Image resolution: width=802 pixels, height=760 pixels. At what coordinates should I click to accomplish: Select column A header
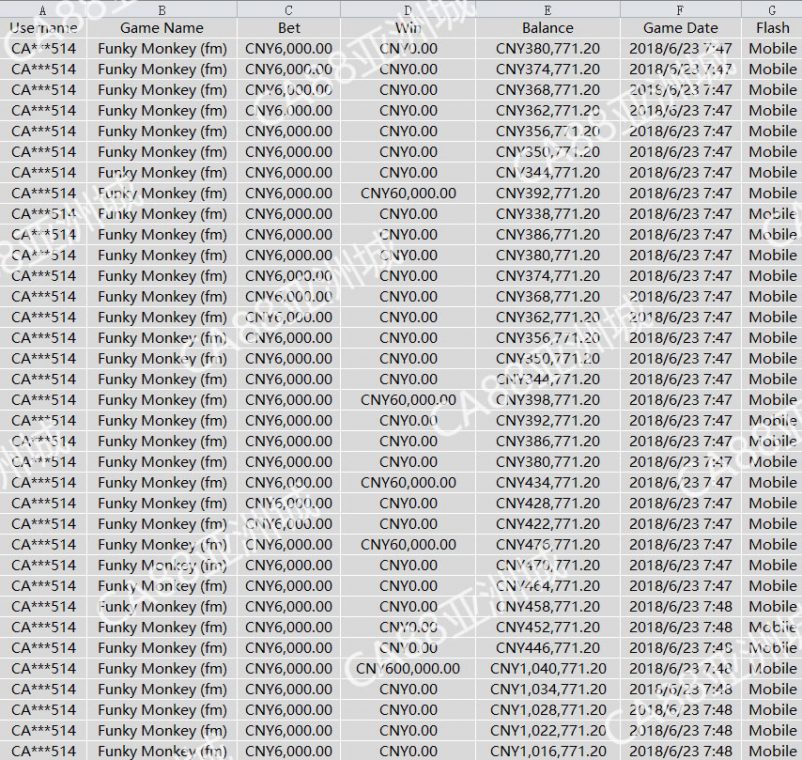(x=43, y=9)
